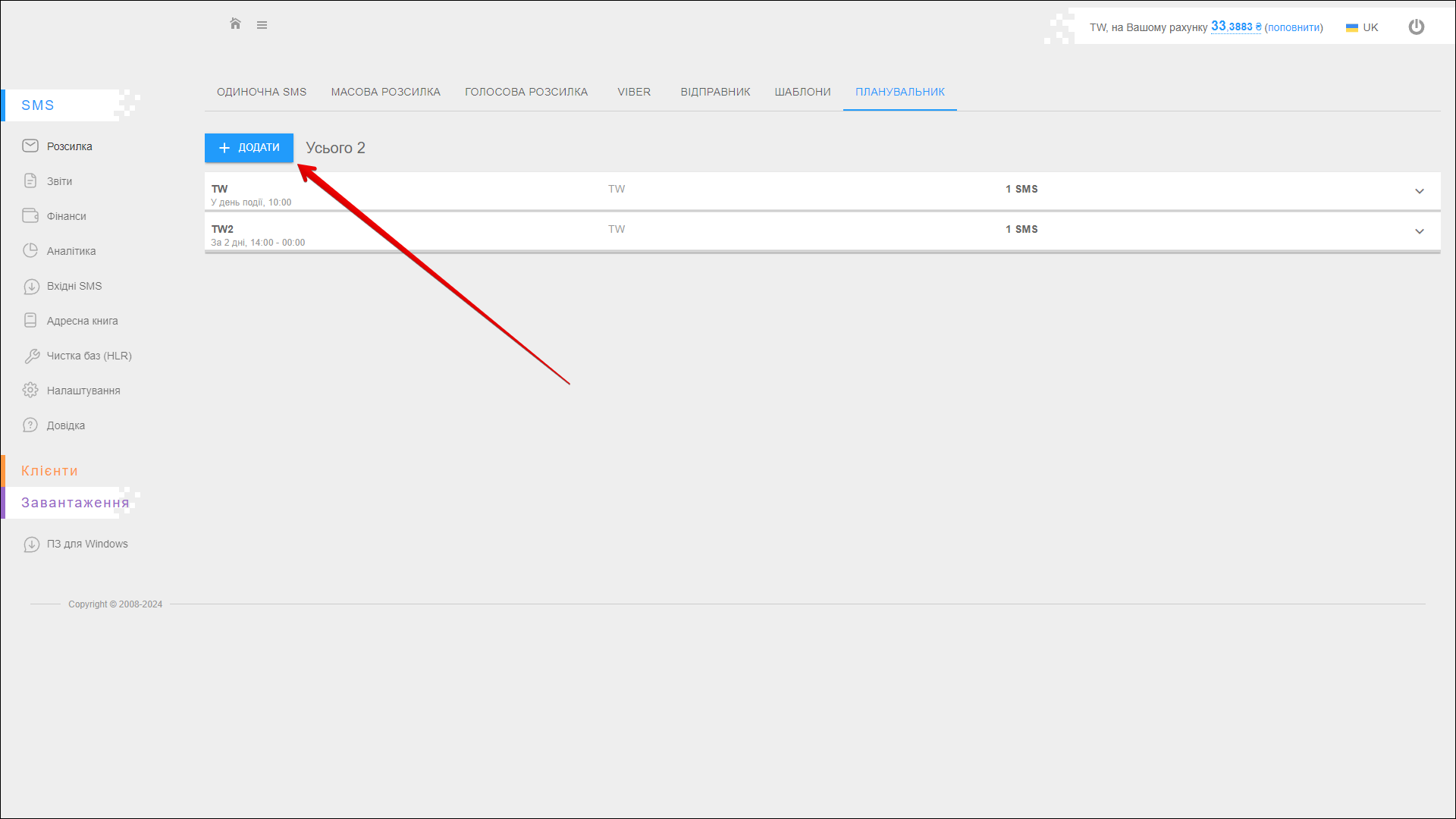
Task: Open Розсилка envelope icon in sidebar
Action: [x=30, y=146]
